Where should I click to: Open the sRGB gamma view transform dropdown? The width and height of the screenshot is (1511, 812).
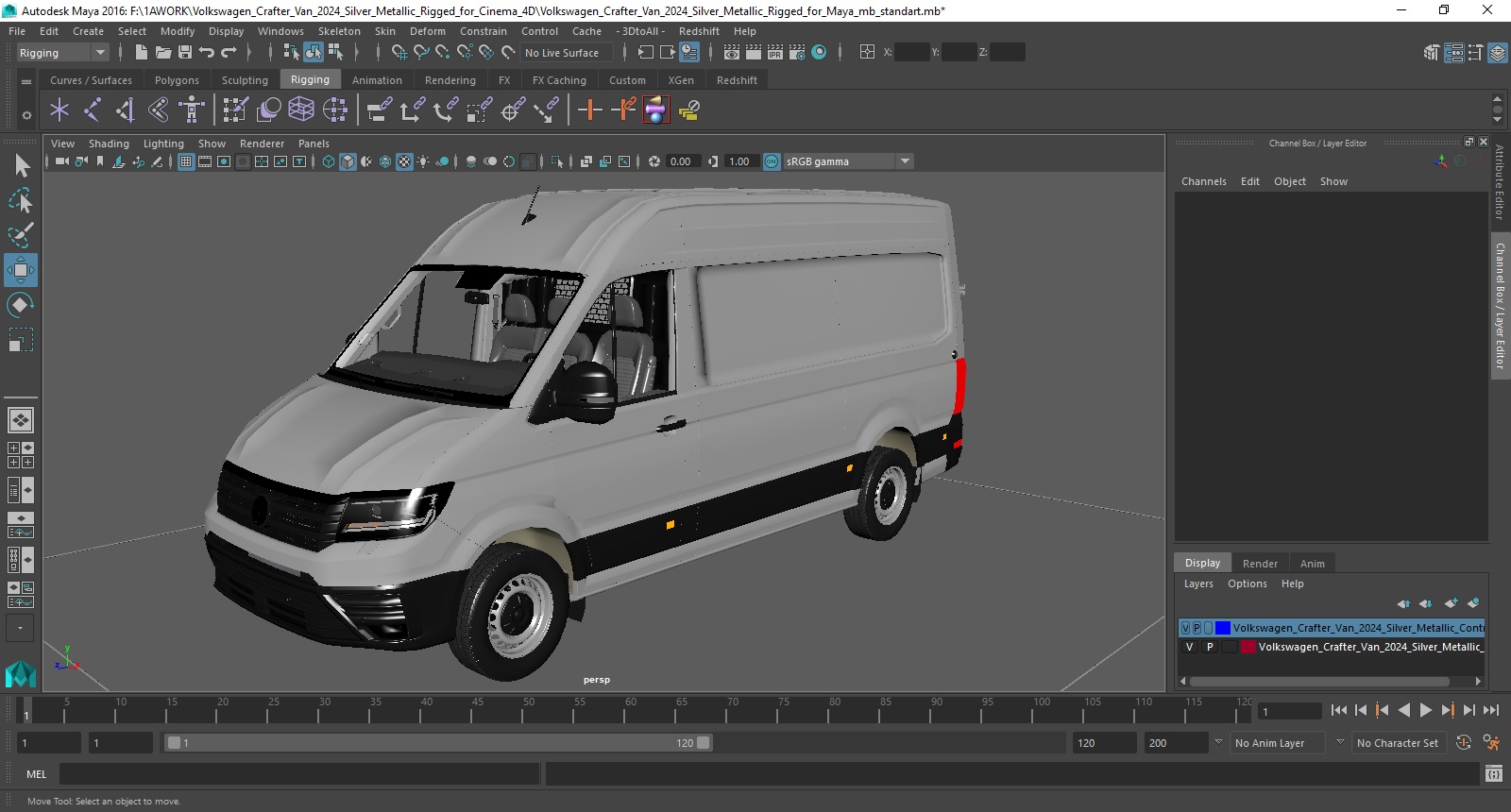click(x=848, y=161)
